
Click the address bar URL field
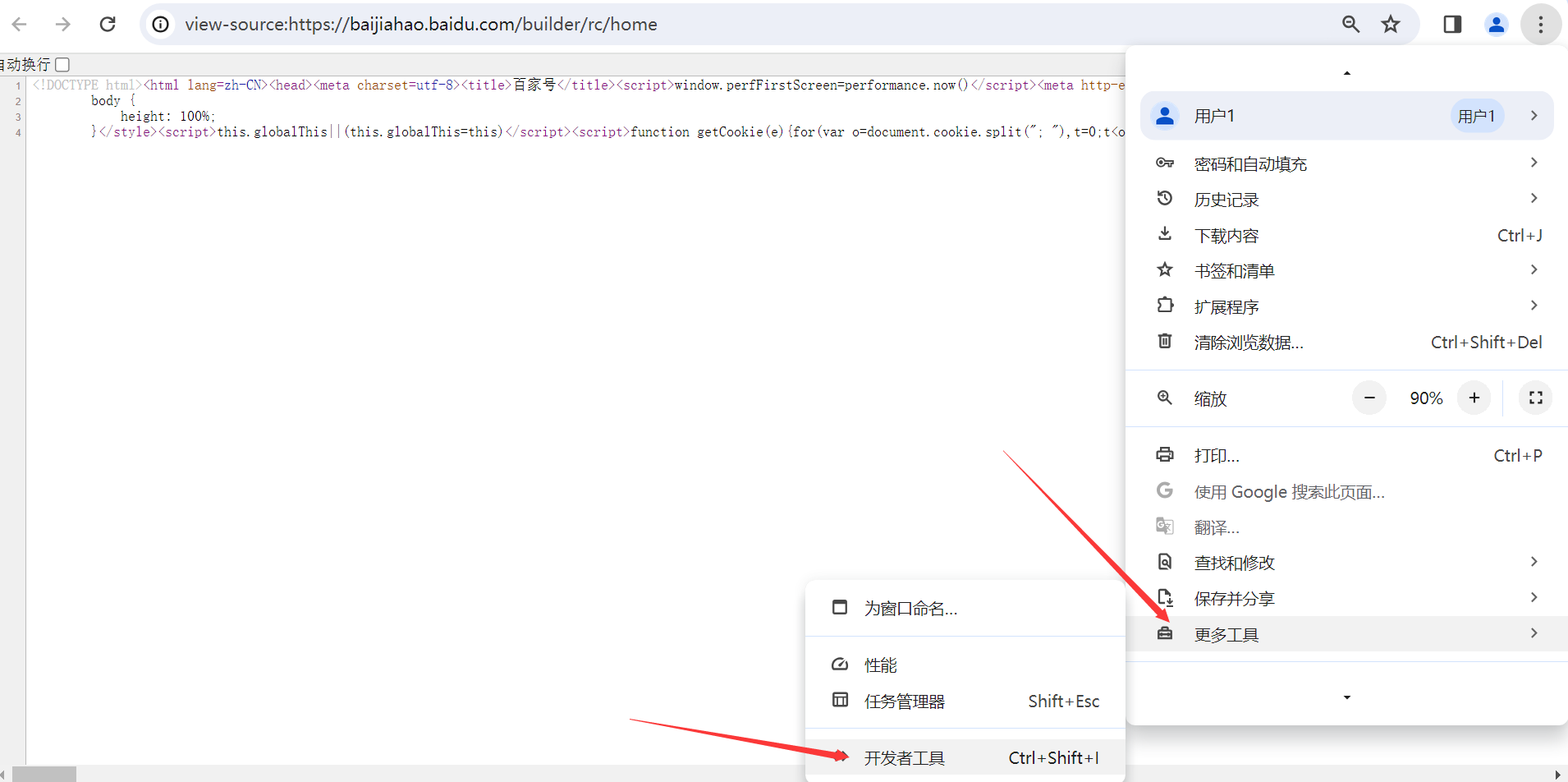(739, 25)
